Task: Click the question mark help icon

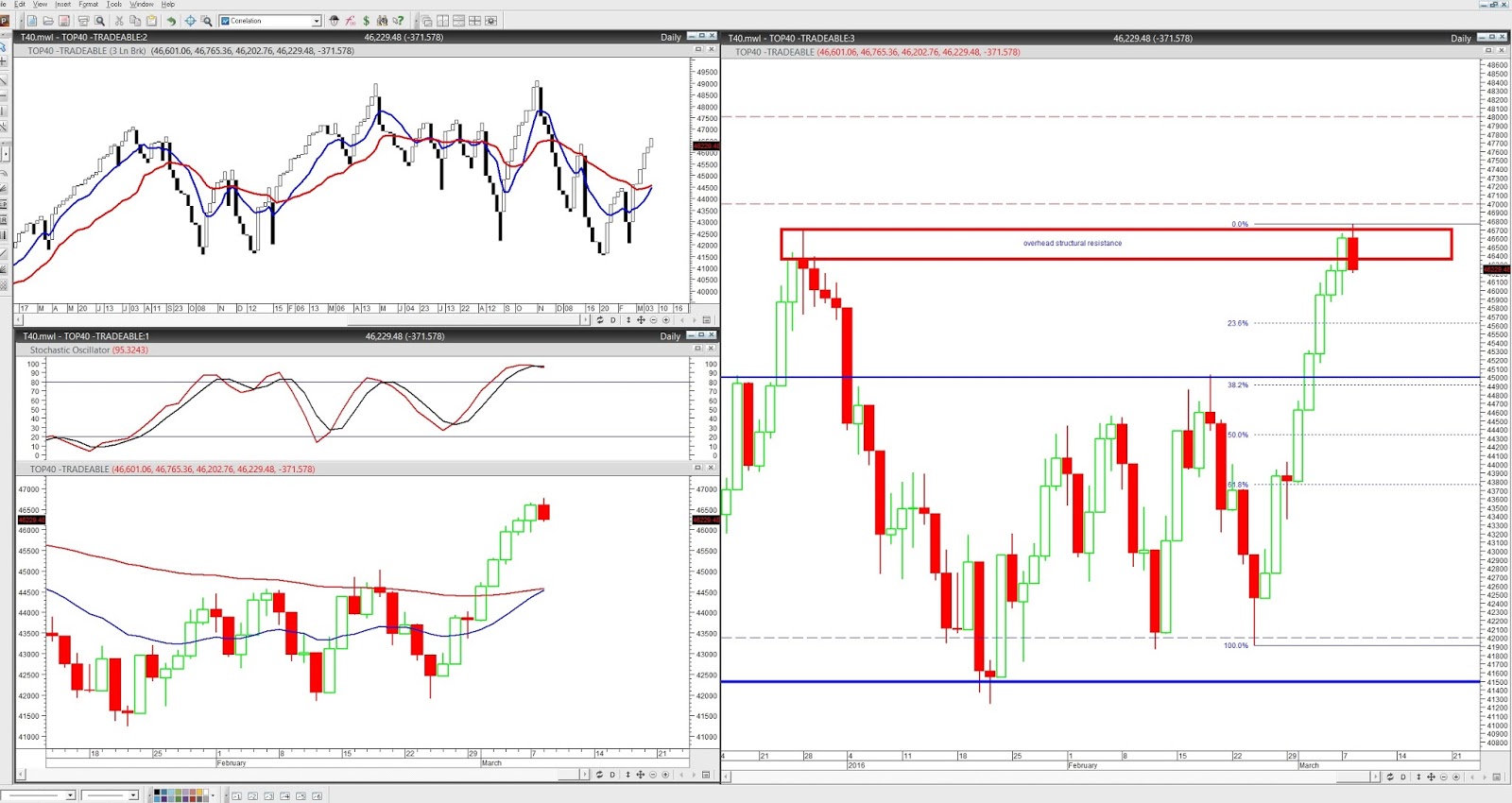Action: click(398, 21)
